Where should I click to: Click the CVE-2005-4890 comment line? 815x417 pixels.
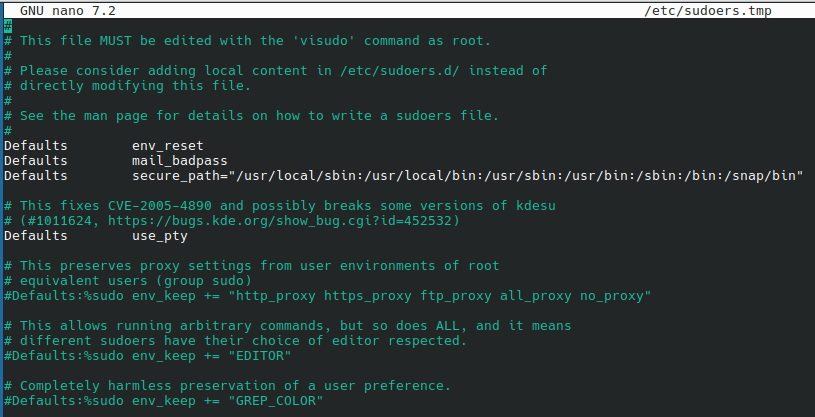coord(280,205)
